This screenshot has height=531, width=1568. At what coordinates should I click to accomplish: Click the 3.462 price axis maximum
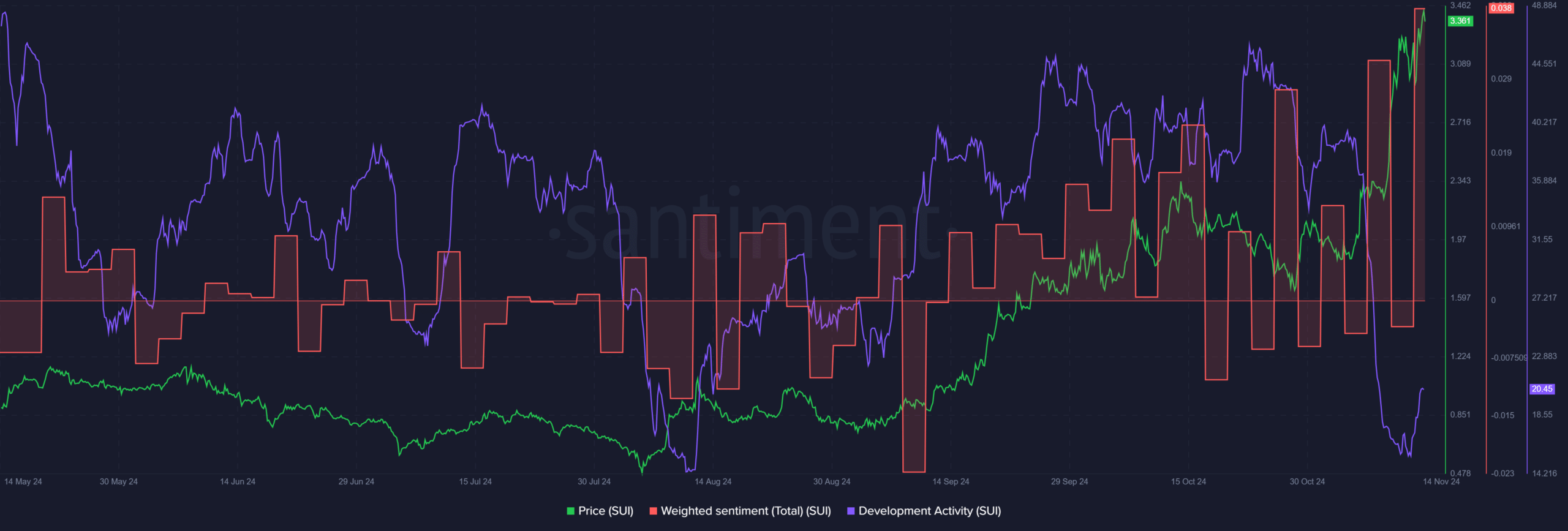click(1460, 6)
